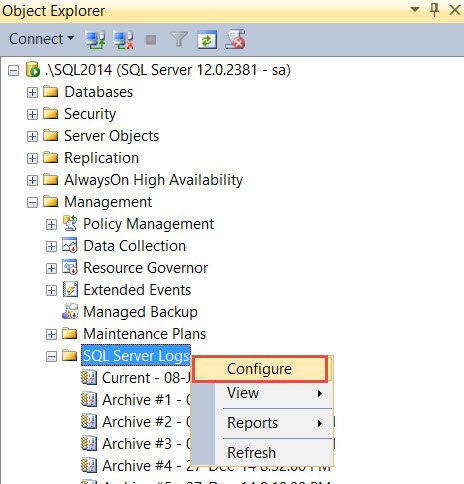This screenshot has width=464, height=484.
Task: Expand the Maintenance Plans node
Action: [x=51, y=334]
